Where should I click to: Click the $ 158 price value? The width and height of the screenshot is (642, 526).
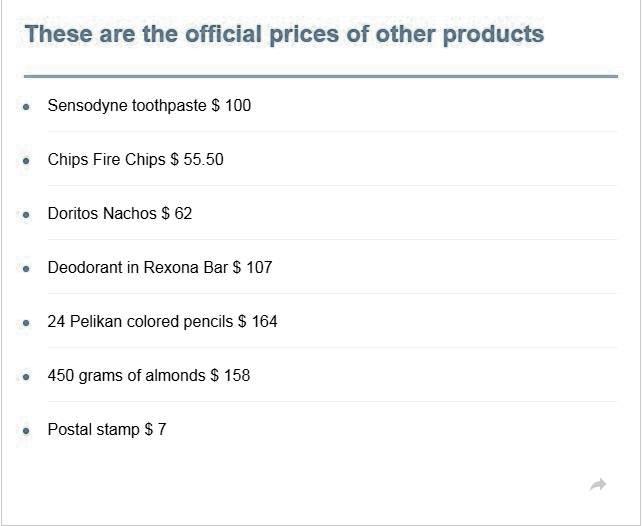tap(230, 375)
